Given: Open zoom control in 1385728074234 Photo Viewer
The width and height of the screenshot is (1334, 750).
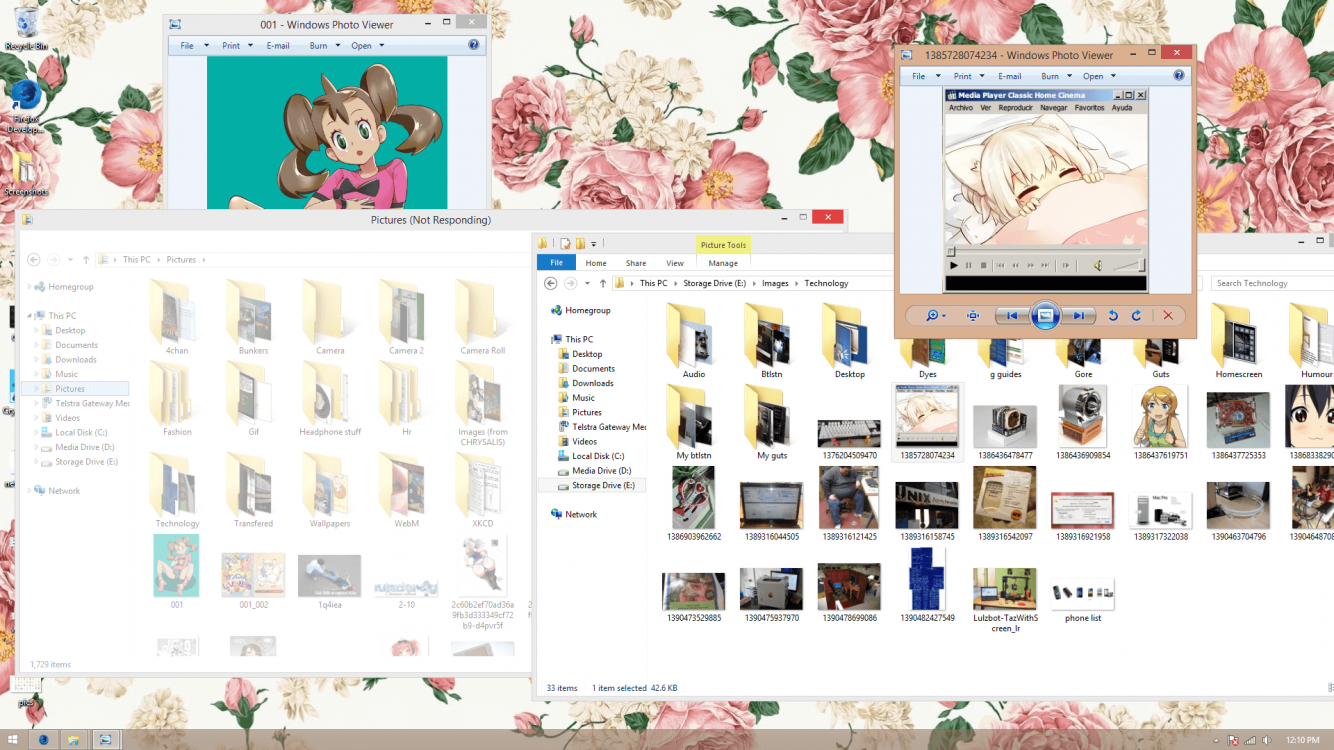Looking at the screenshot, I should click(x=935, y=315).
